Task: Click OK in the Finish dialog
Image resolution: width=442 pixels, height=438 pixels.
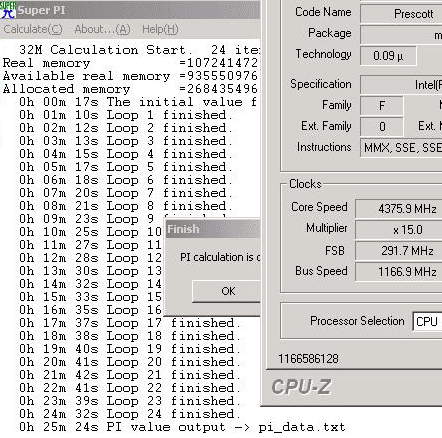Action: click(x=226, y=291)
